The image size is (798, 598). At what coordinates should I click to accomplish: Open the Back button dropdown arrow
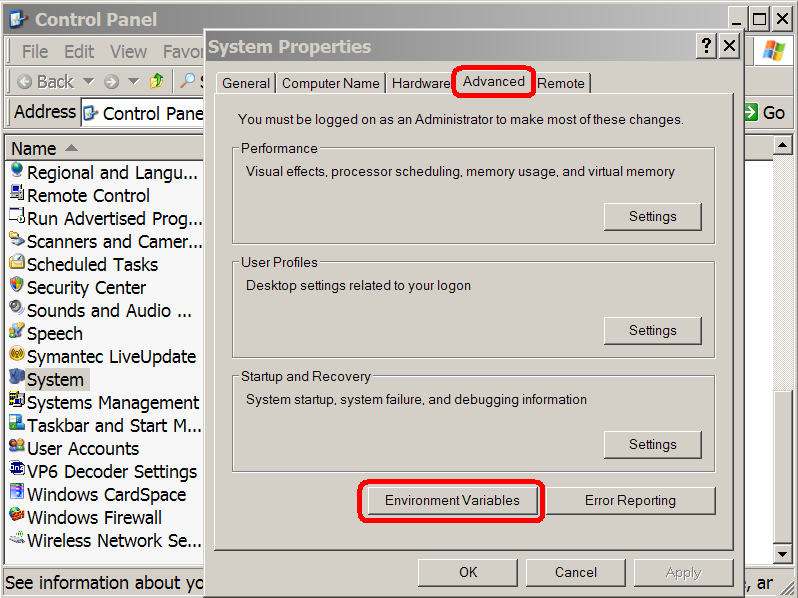click(x=89, y=81)
